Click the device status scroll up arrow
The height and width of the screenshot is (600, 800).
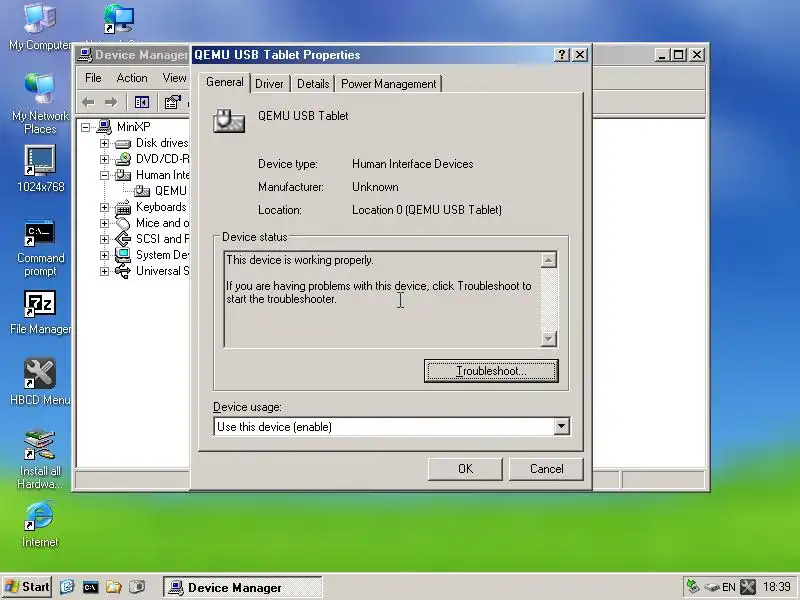pyautogui.click(x=548, y=260)
